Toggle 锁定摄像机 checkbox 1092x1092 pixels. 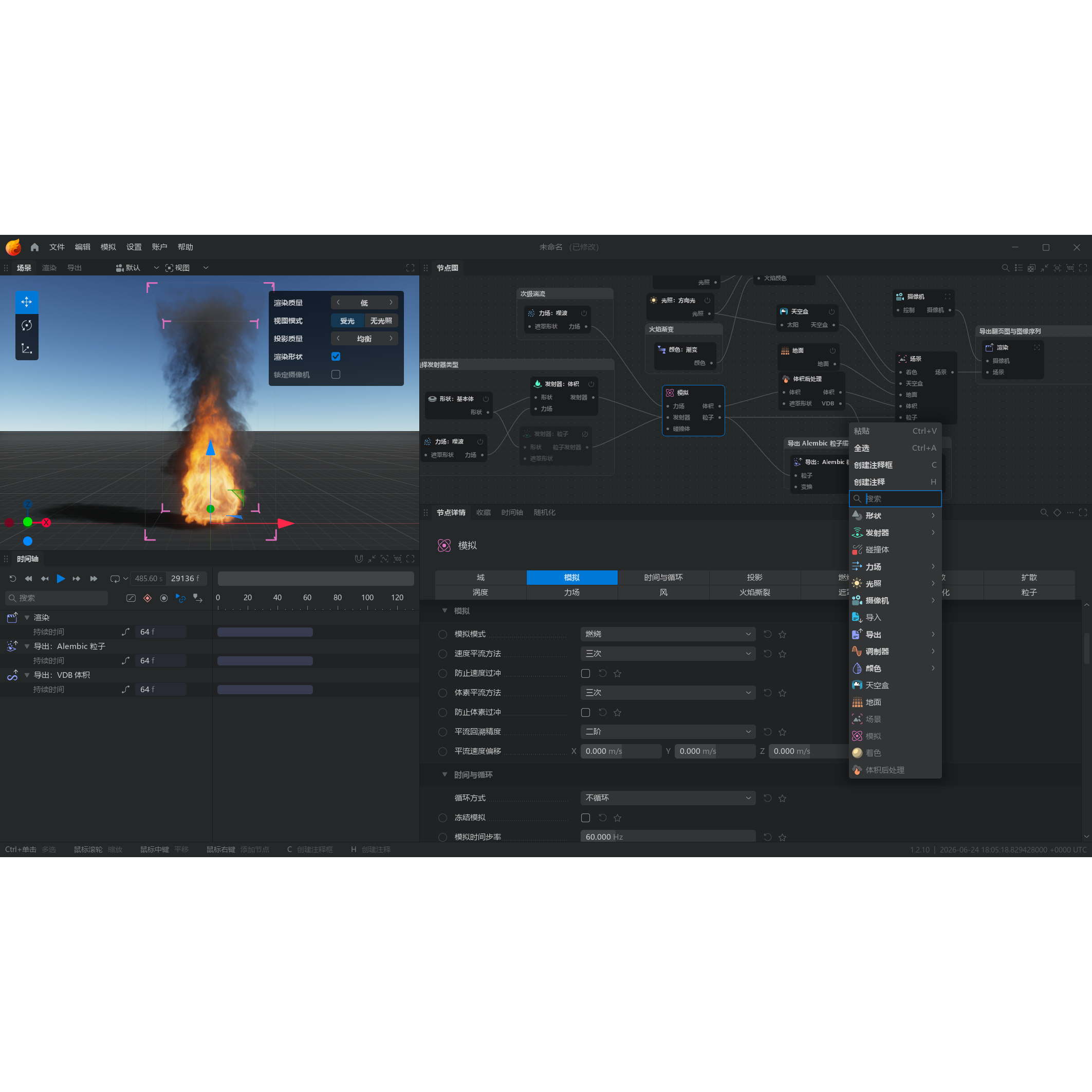pos(336,375)
